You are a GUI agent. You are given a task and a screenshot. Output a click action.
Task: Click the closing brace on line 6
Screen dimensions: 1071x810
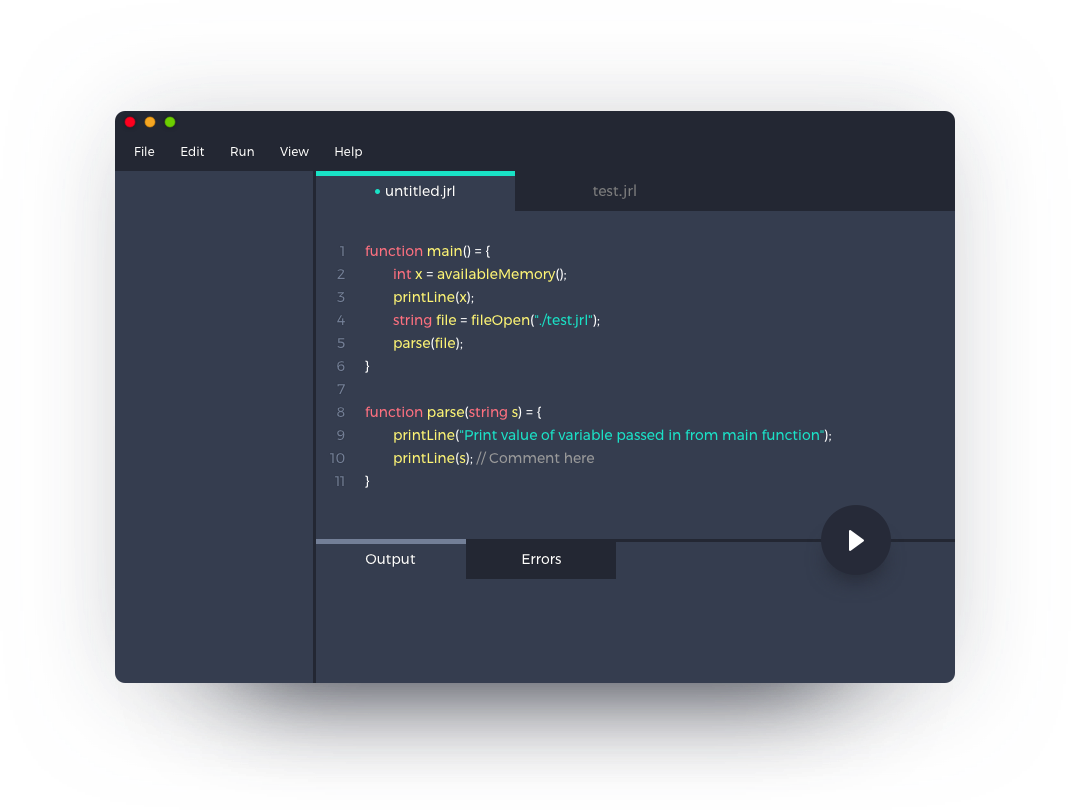click(x=367, y=367)
